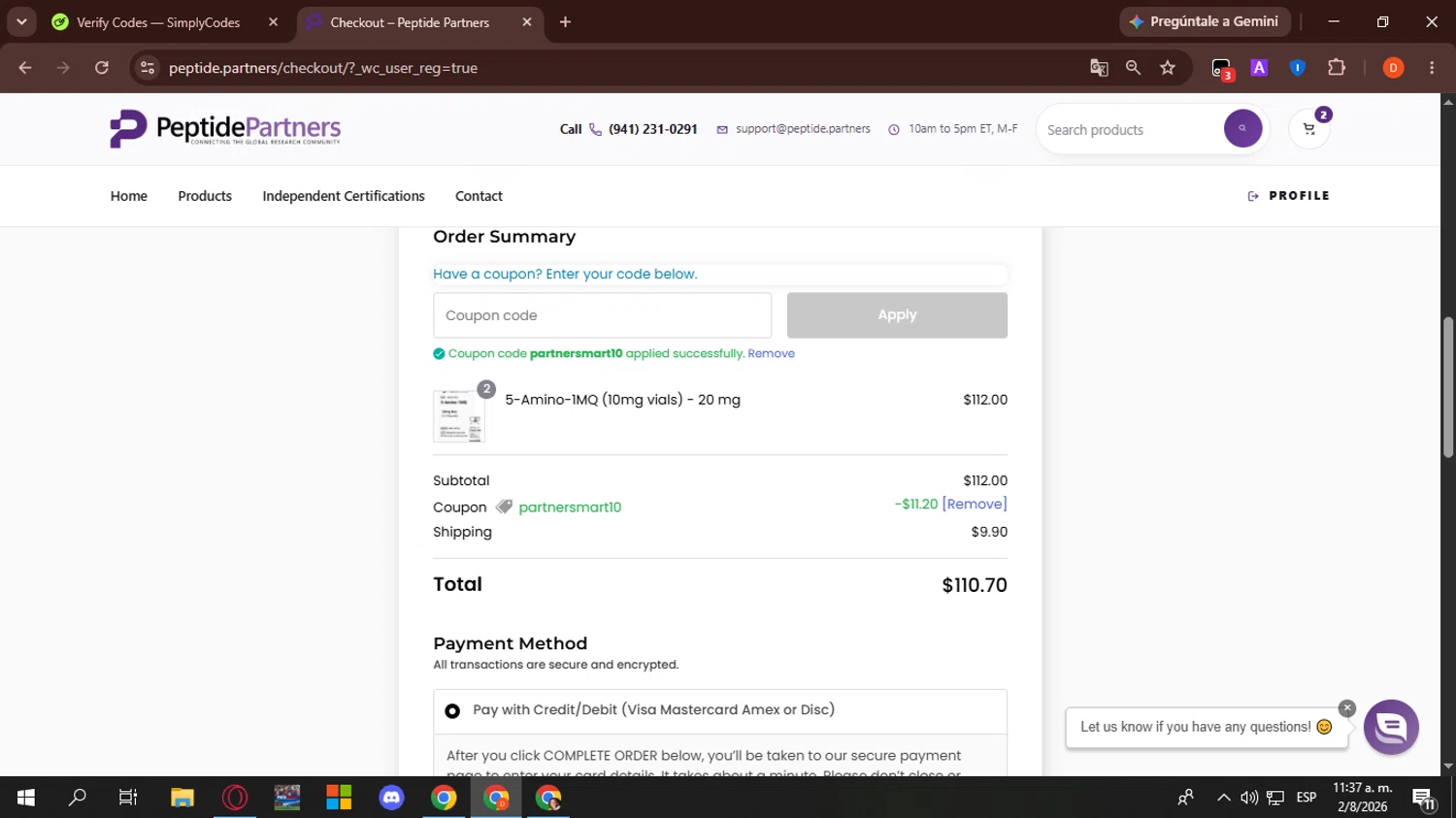Open the PROFILE link
Image resolution: width=1456 pixels, height=818 pixels.
(1289, 196)
